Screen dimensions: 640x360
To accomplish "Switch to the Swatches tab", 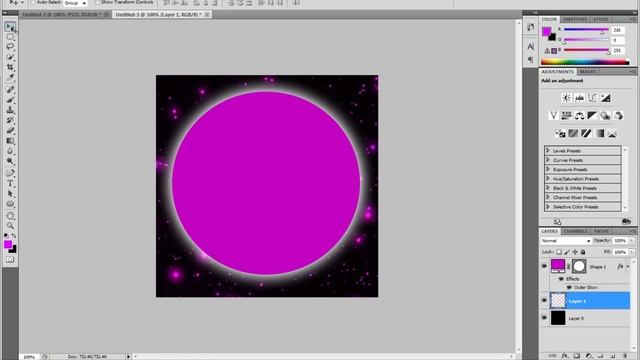I will tap(575, 19).
